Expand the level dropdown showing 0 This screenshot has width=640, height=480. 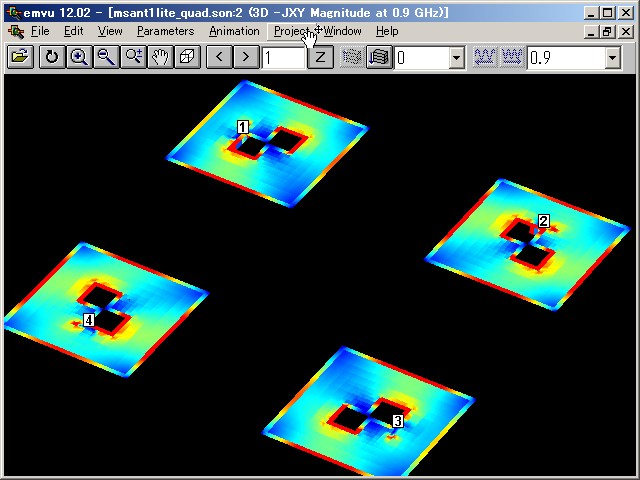click(x=457, y=58)
